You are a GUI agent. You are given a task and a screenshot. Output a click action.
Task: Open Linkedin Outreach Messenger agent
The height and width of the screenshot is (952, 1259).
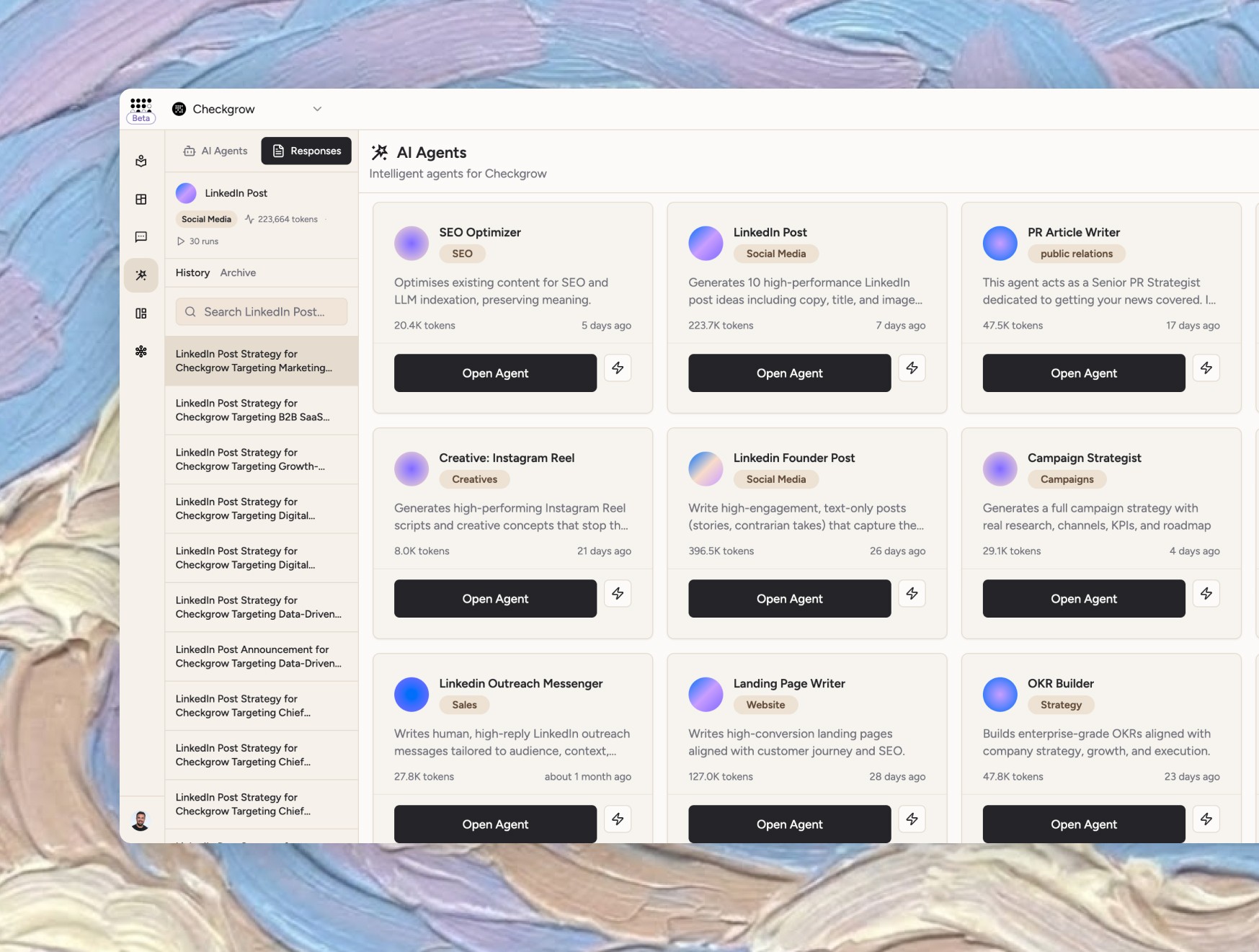pos(495,824)
